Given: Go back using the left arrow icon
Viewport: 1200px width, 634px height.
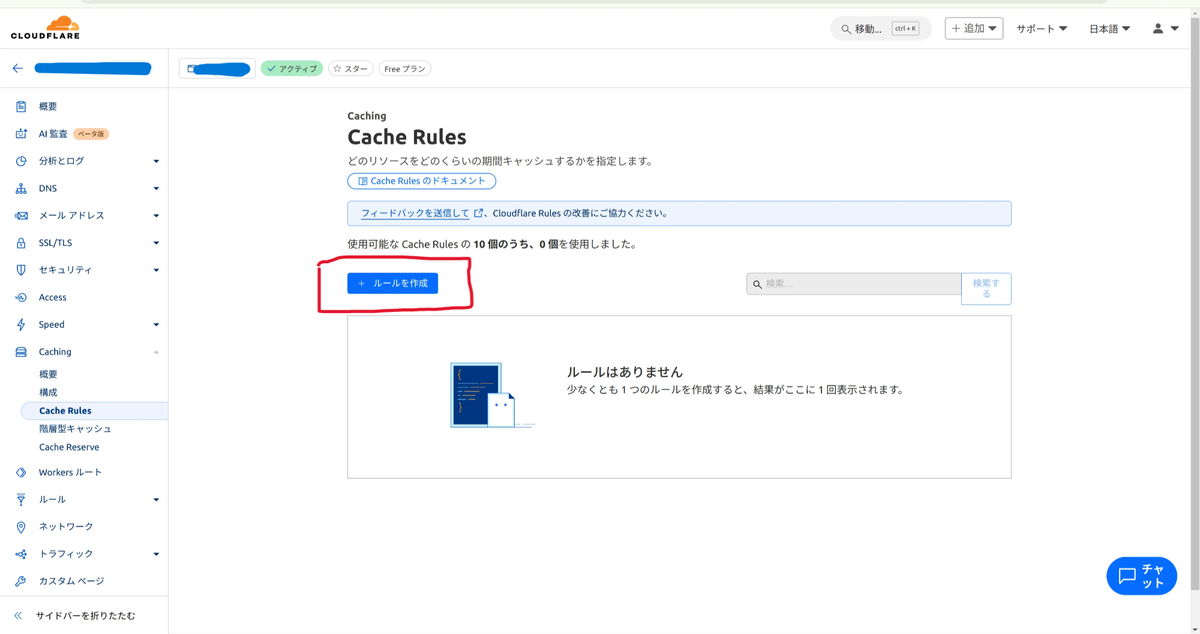Looking at the screenshot, I should point(18,69).
